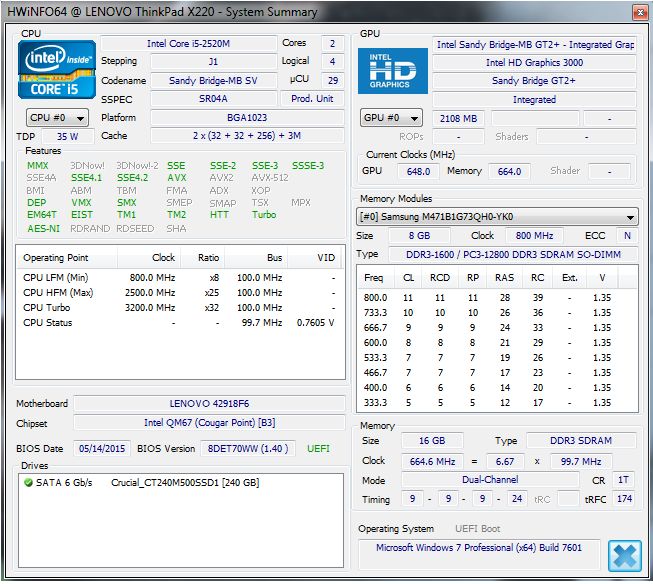Click the 35 W TDP field
Image resolution: width=653 pixels, height=584 pixels.
[x=67, y=137]
